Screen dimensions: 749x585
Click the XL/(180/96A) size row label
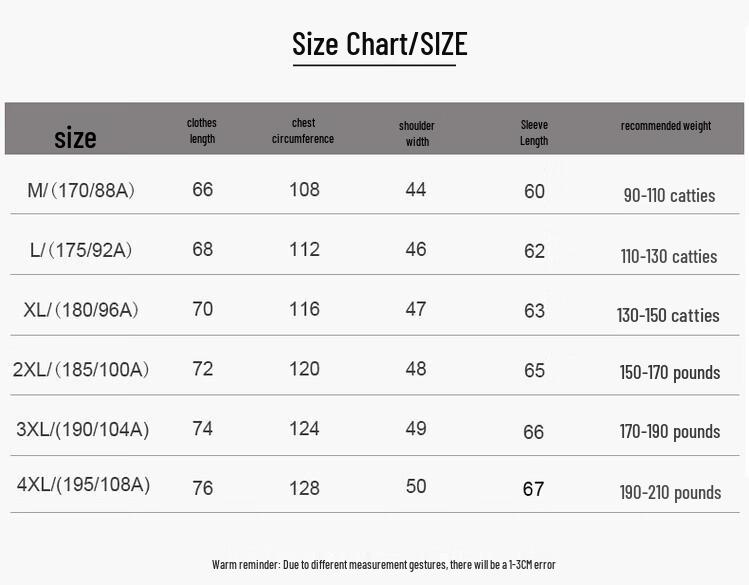81,310
